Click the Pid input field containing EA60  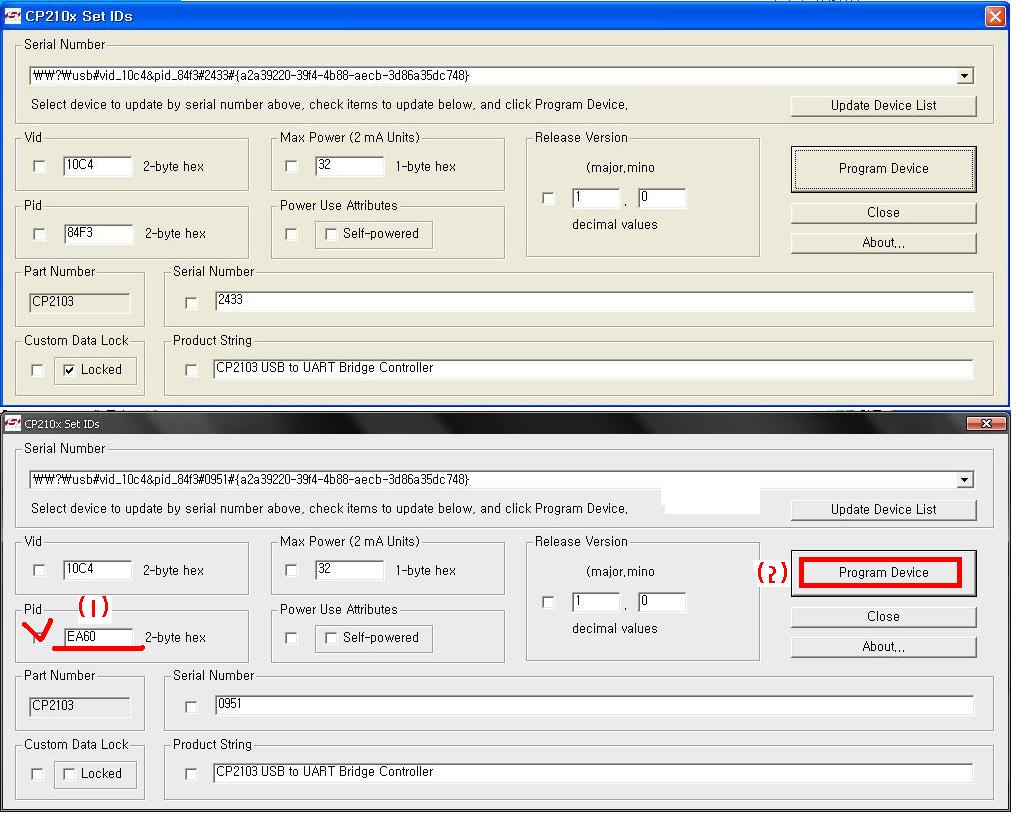tap(97, 637)
